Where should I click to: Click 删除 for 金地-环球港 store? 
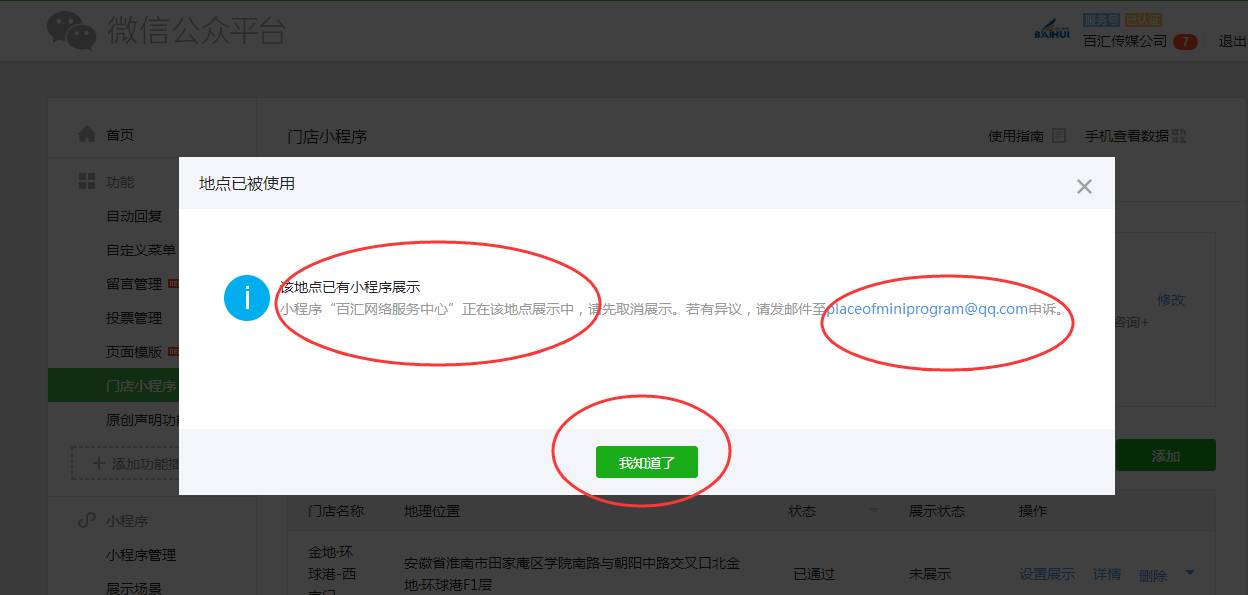[1153, 575]
